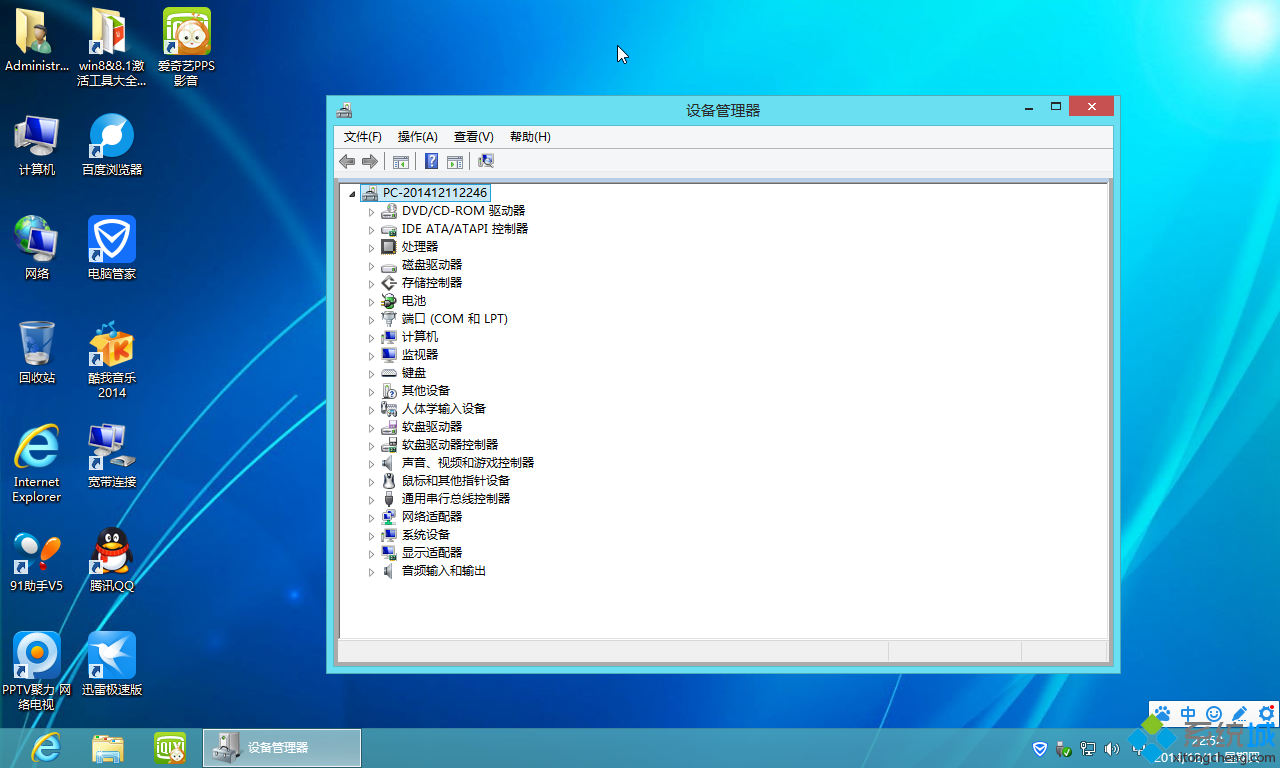Open the 帮助(H) menu
This screenshot has width=1280, height=768.
tap(530, 137)
